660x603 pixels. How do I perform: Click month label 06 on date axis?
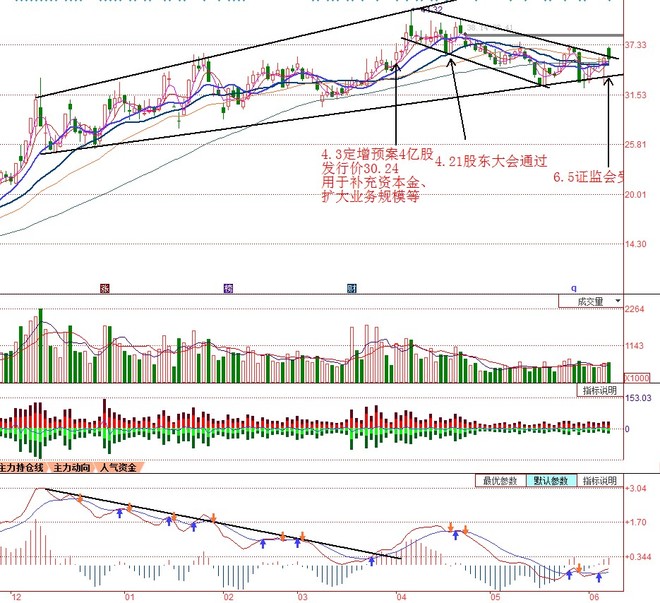593,597
